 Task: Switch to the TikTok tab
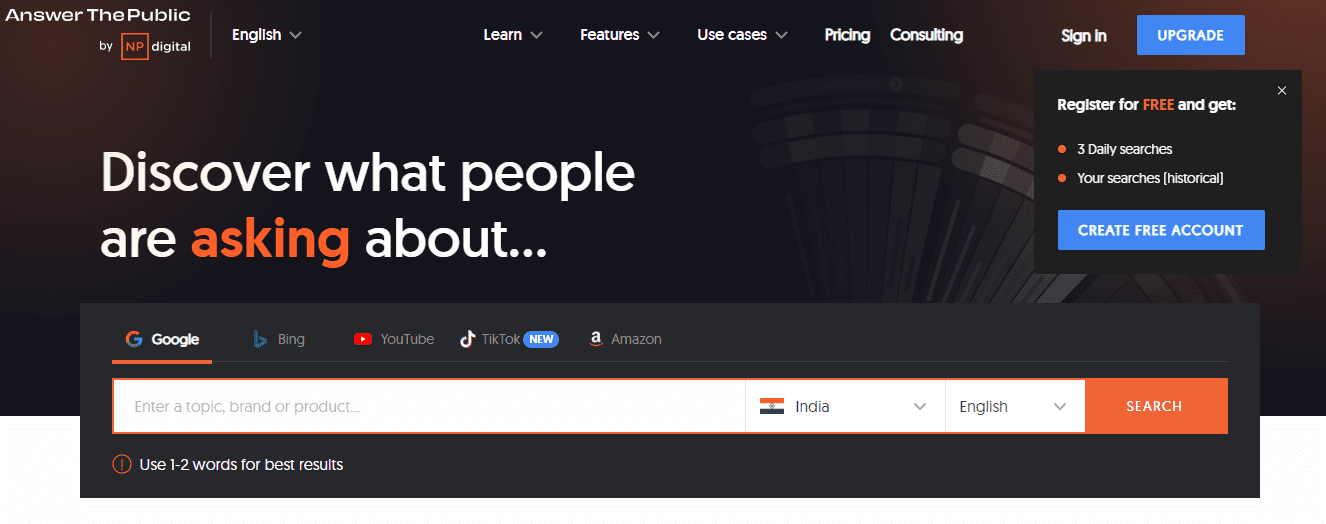tap(509, 340)
